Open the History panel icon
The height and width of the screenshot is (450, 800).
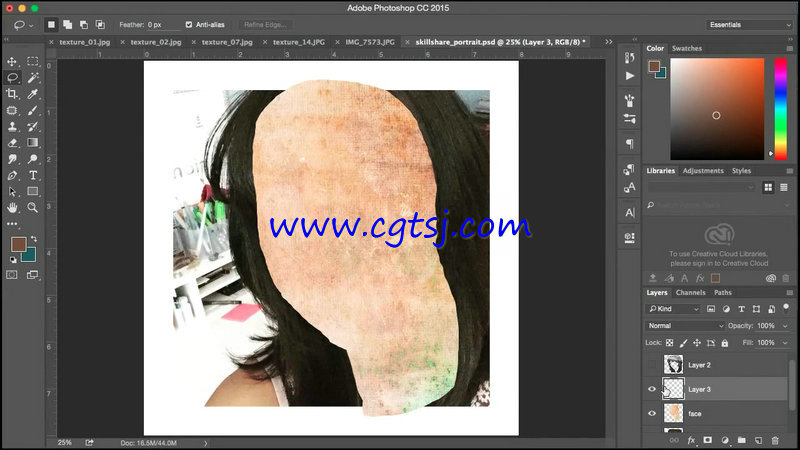coord(630,58)
